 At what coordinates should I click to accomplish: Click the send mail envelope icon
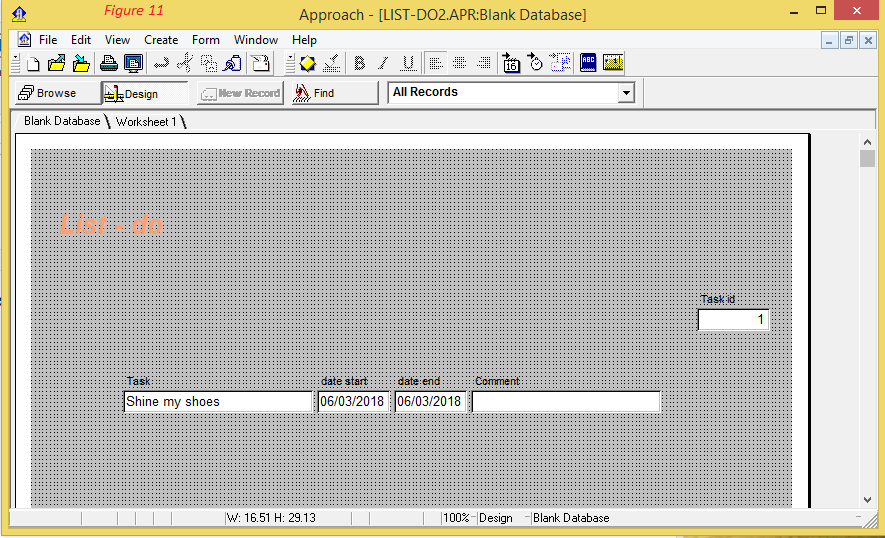260,63
